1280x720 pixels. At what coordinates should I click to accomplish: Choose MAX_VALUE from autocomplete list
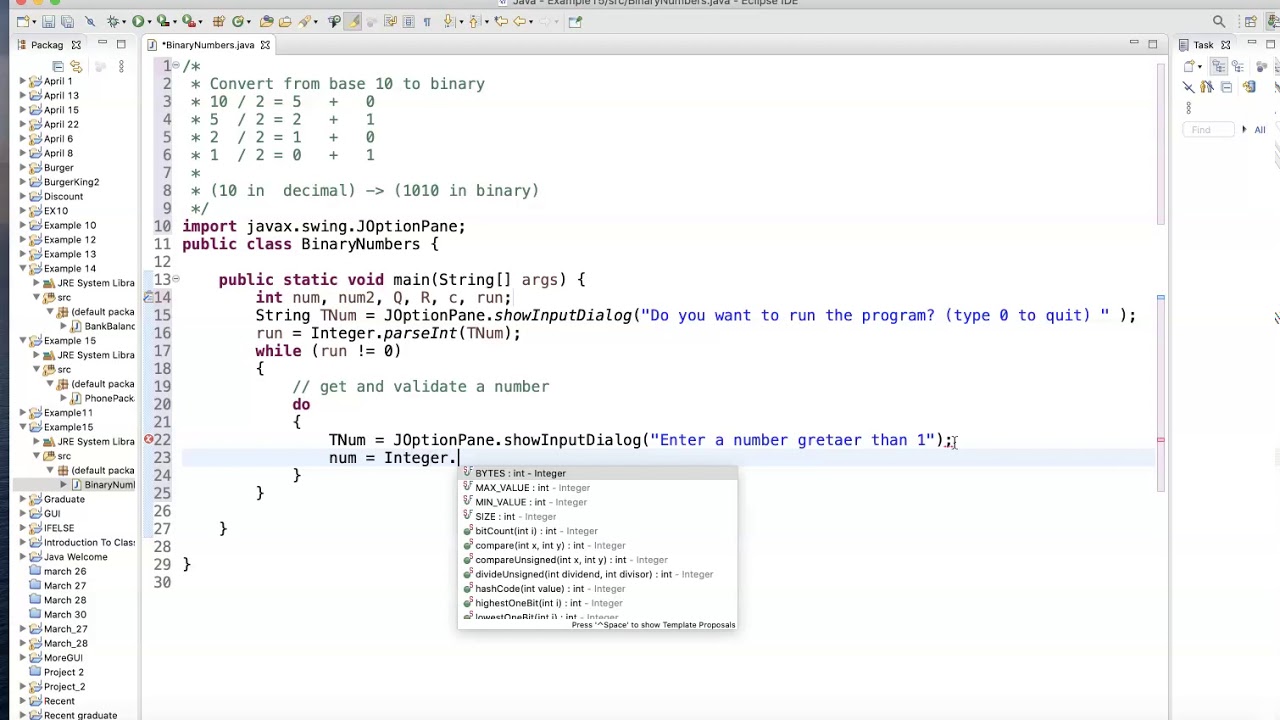click(x=597, y=488)
